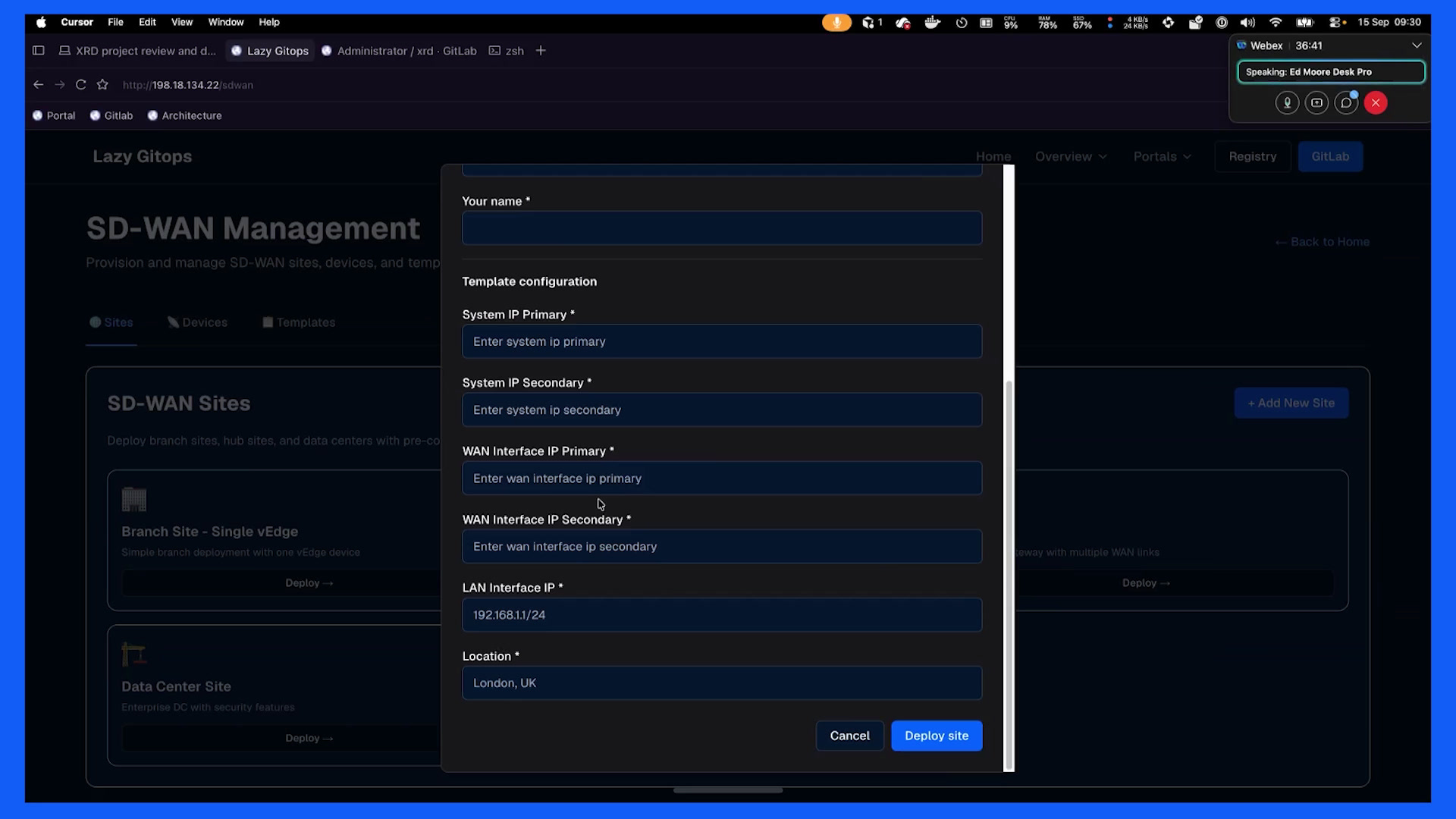Switch to Administrator / xrd GitLab tab
This screenshot has height=819, width=1456.
[400, 51]
